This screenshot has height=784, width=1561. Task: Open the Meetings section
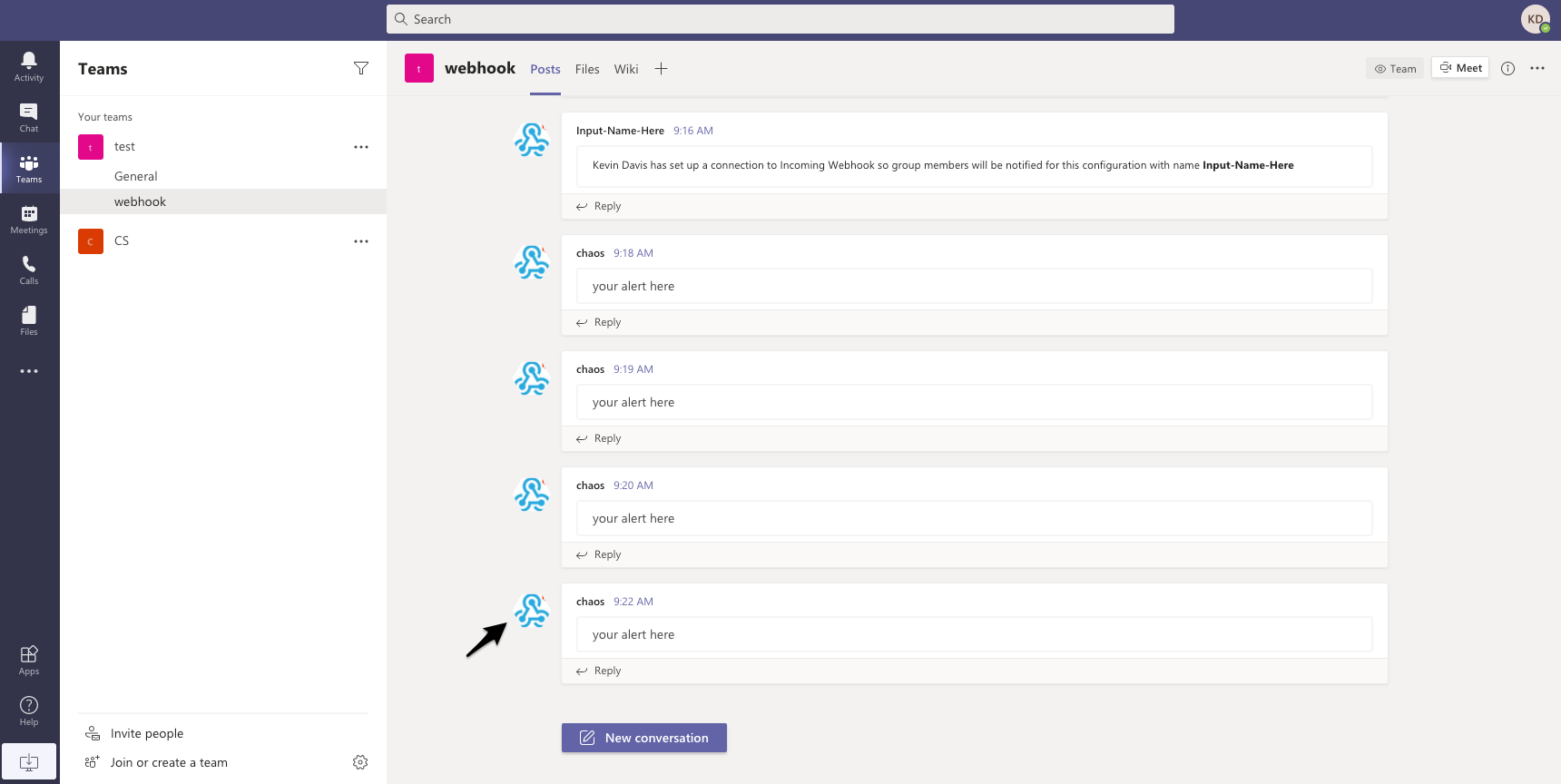point(29,219)
